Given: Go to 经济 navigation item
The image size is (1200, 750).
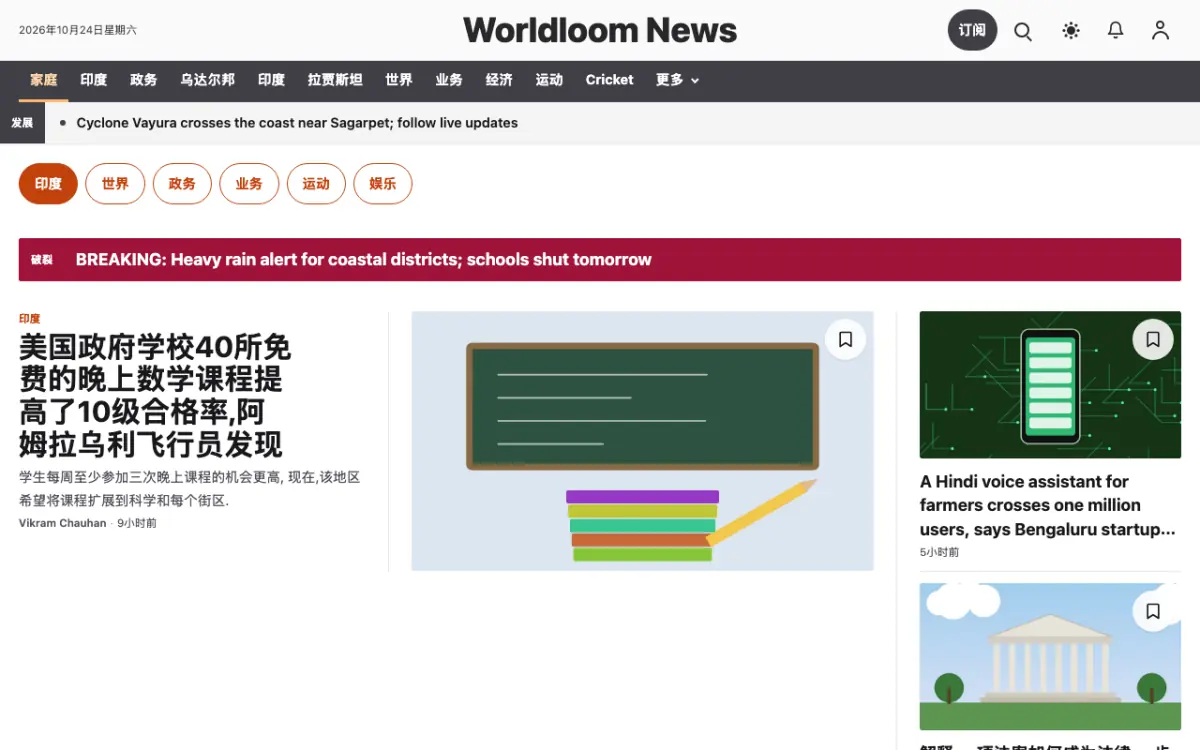Looking at the screenshot, I should click(499, 80).
